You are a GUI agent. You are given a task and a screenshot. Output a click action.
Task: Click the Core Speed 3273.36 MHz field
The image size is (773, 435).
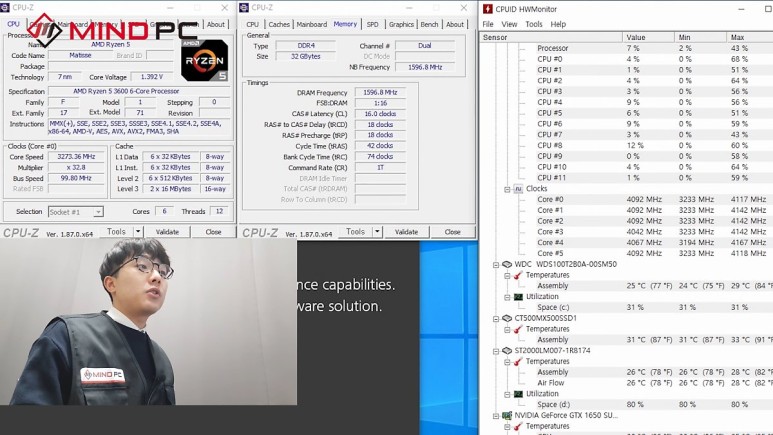[x=76, y=156]
